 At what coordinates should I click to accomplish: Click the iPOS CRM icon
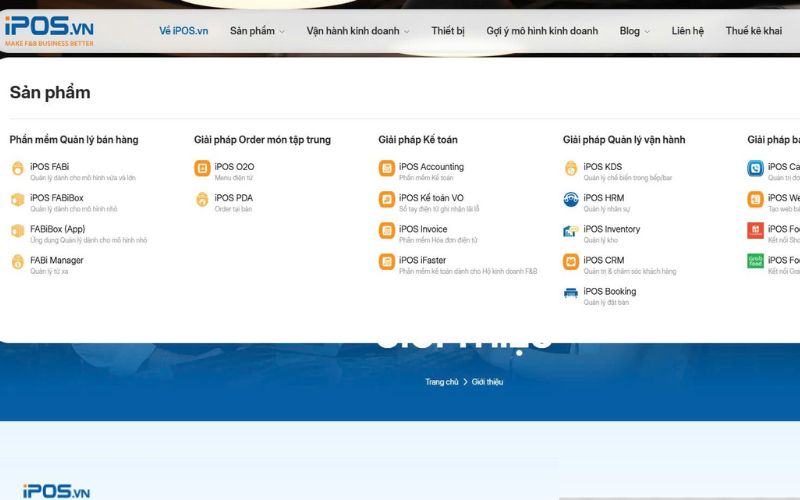tap(571, 262)
